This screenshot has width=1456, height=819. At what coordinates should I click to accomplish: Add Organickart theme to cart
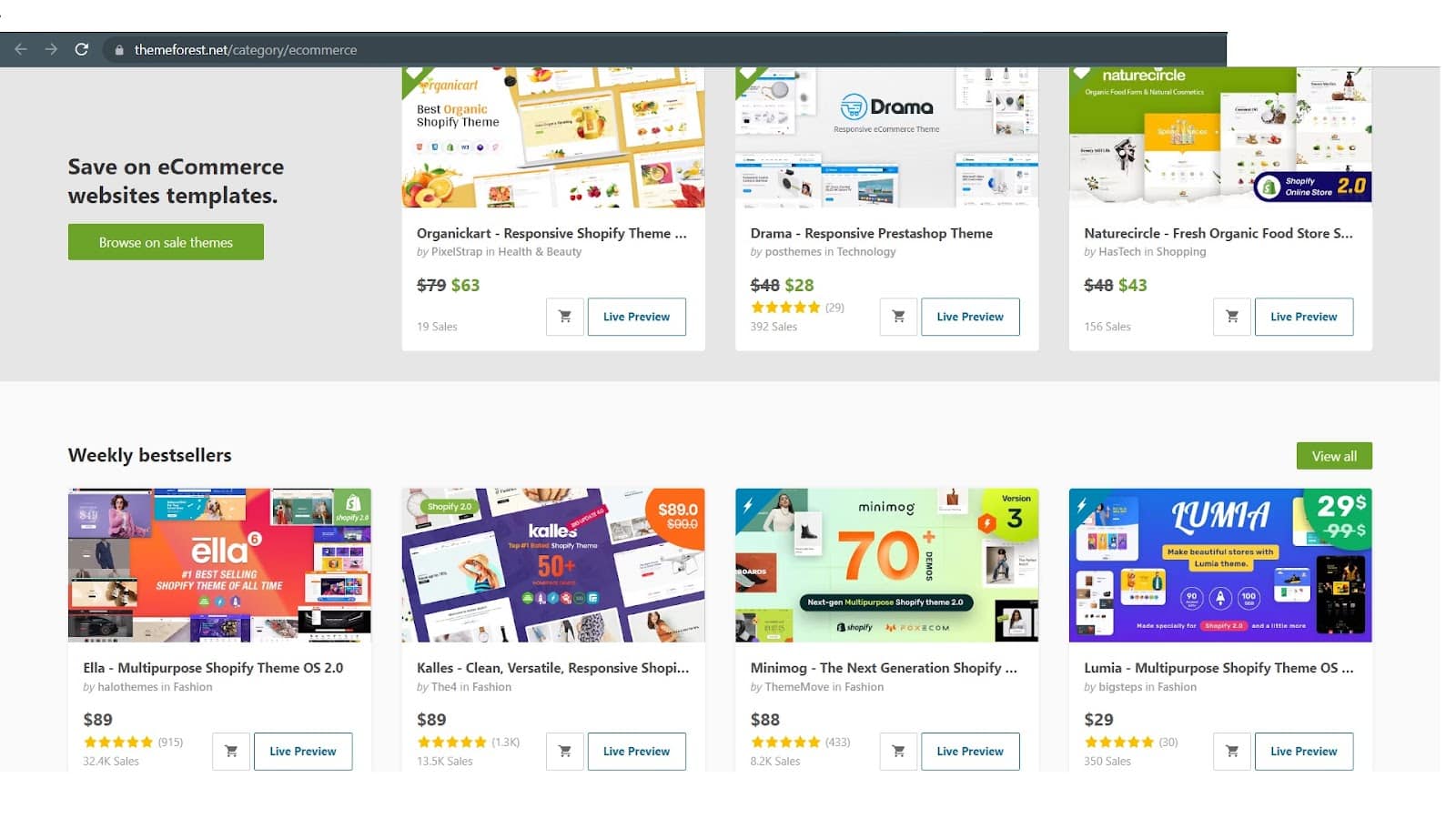tap(565, 317)
